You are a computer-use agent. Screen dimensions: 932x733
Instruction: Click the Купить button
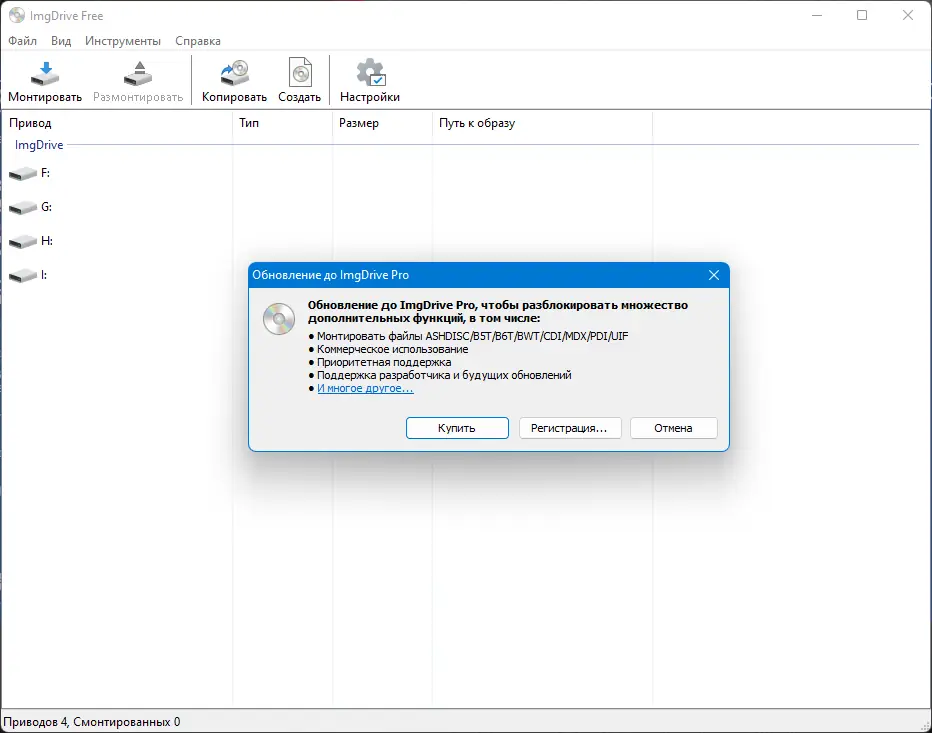tap(457, 428)
